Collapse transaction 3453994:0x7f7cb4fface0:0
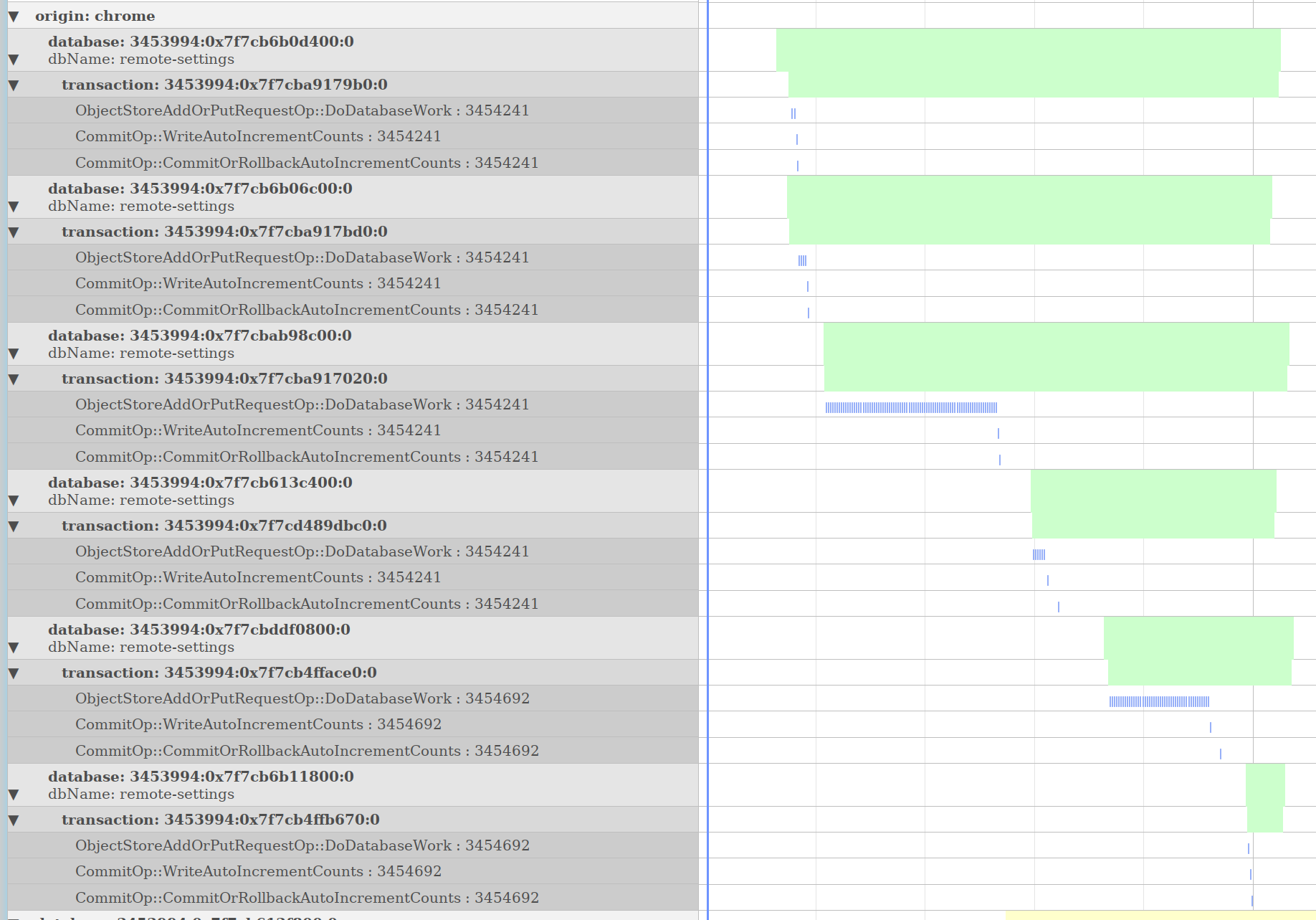Image resolution: width=1316 pixels, height=920 pixels. pos(13,673)
